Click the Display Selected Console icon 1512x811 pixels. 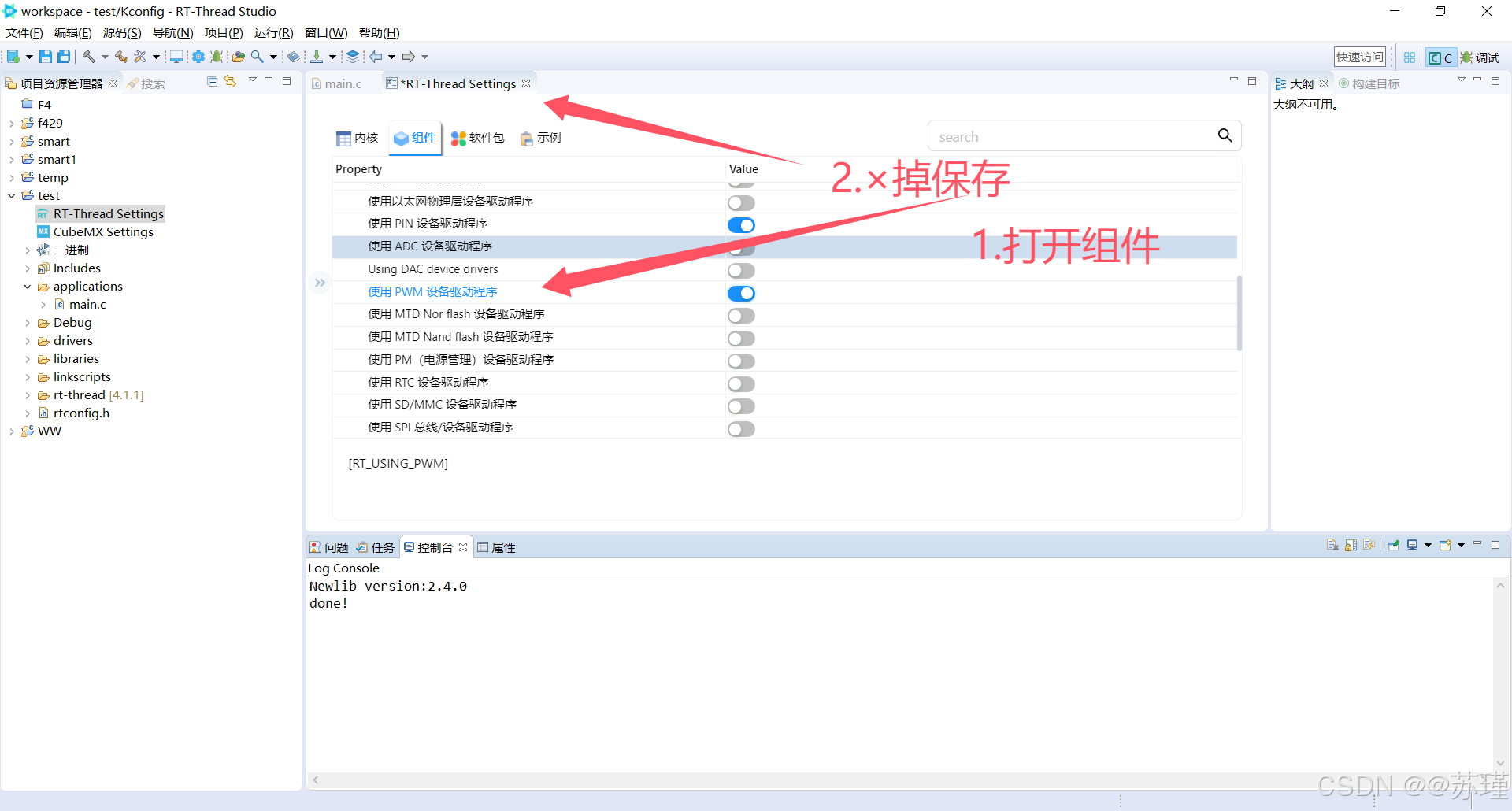[x=1413, y=545]
